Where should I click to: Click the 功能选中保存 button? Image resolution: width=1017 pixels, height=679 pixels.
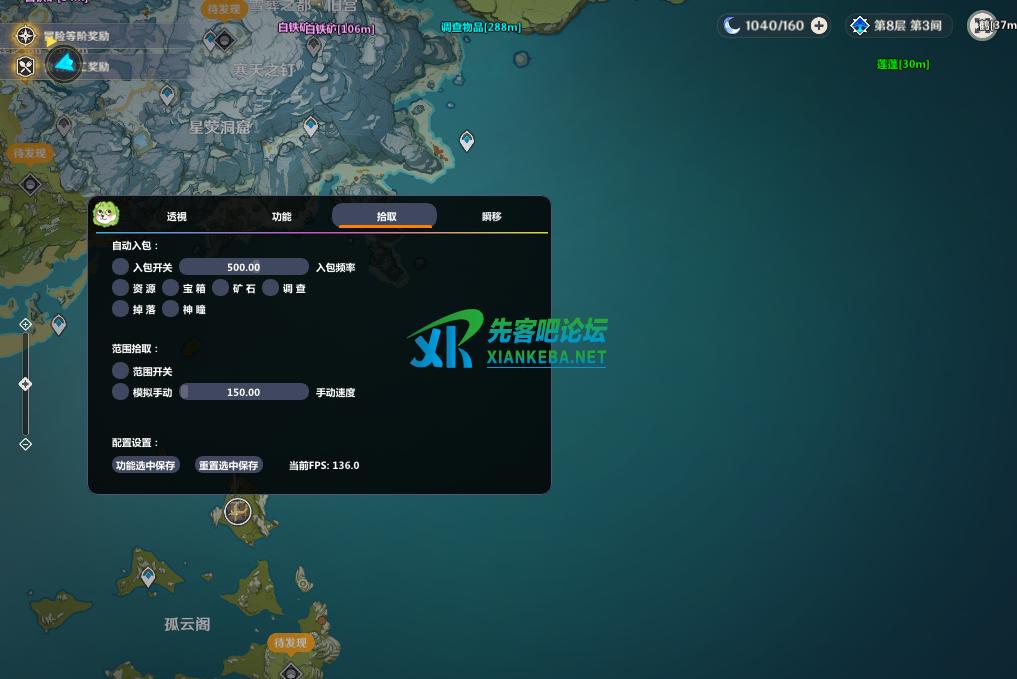tap(146, 465)
